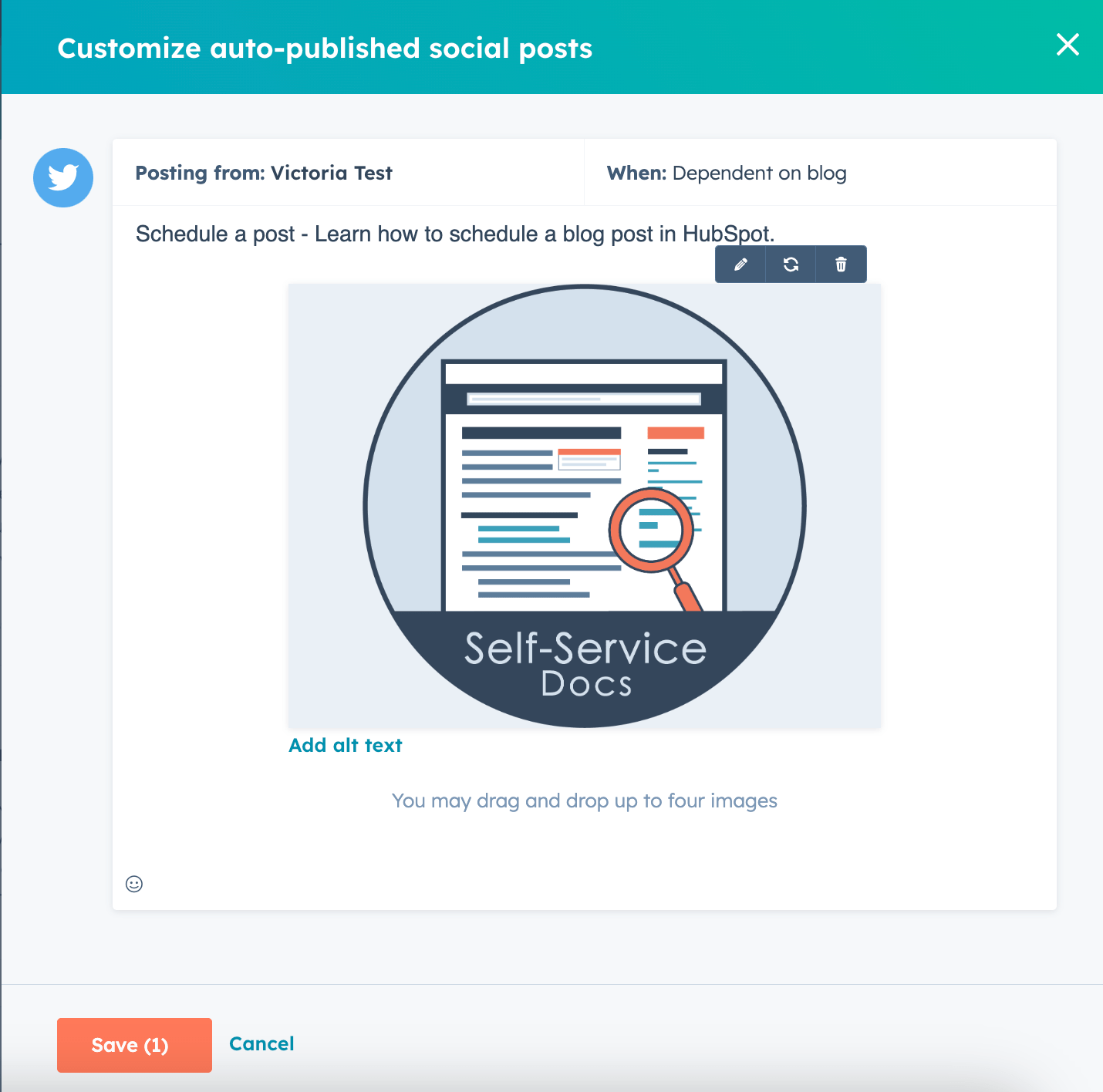Click the Save (1) button
The width and height of the screenshot is (1103, 1092).
(134, 1045)
